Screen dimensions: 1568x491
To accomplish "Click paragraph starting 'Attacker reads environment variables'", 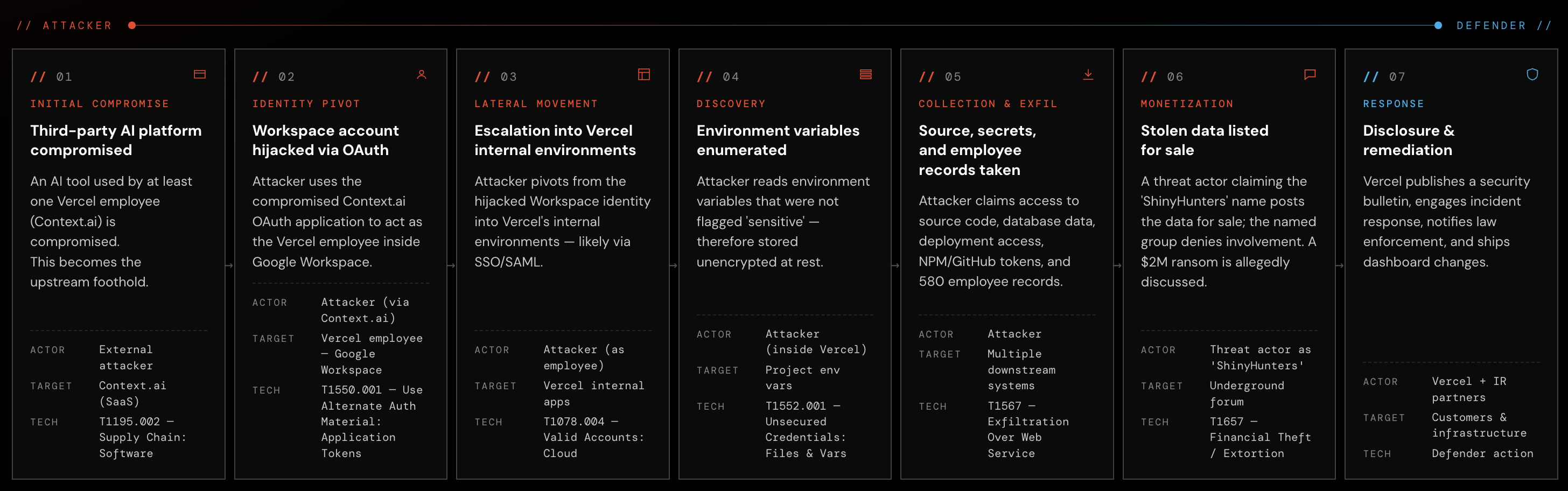I will coord(783,221).
